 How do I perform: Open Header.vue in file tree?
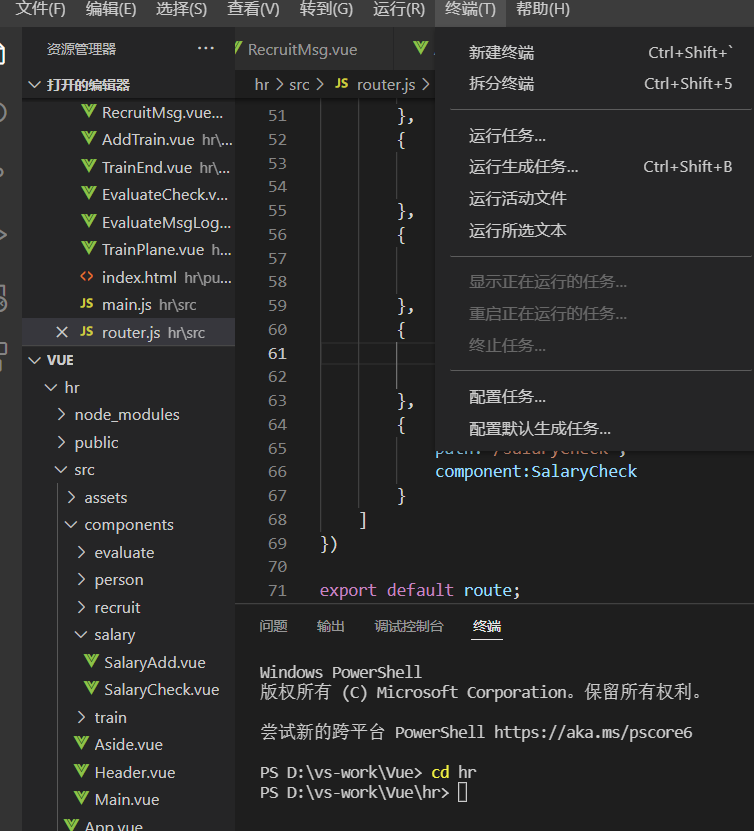point(135,772)
